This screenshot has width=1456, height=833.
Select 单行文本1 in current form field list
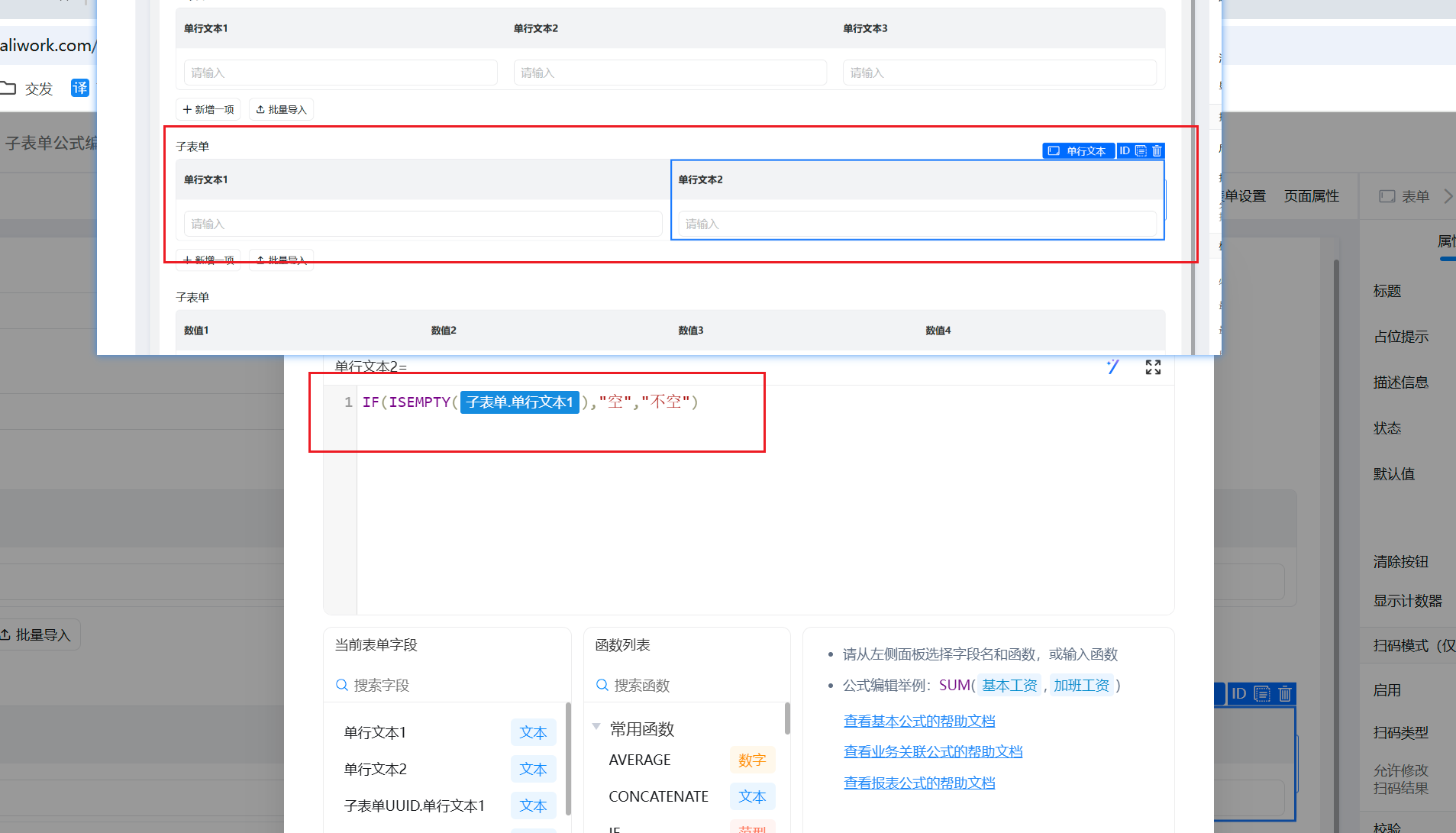449,732
